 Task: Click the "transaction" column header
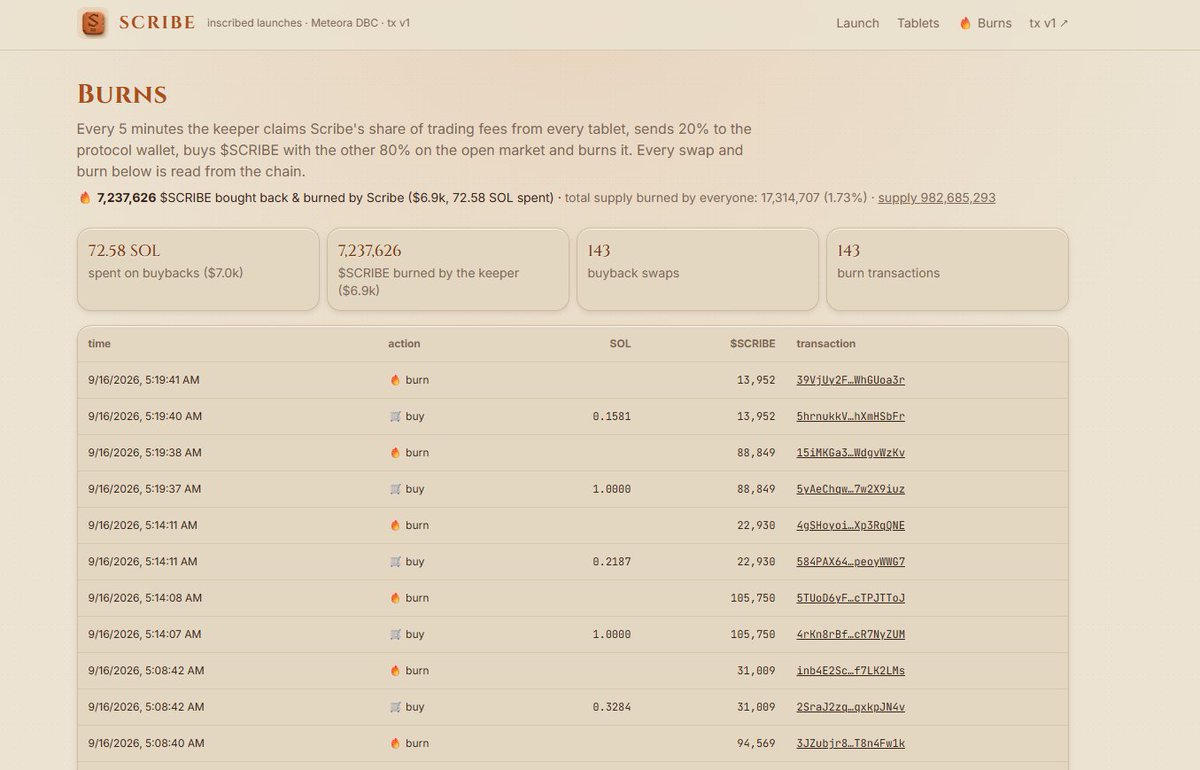pos(826,343)
